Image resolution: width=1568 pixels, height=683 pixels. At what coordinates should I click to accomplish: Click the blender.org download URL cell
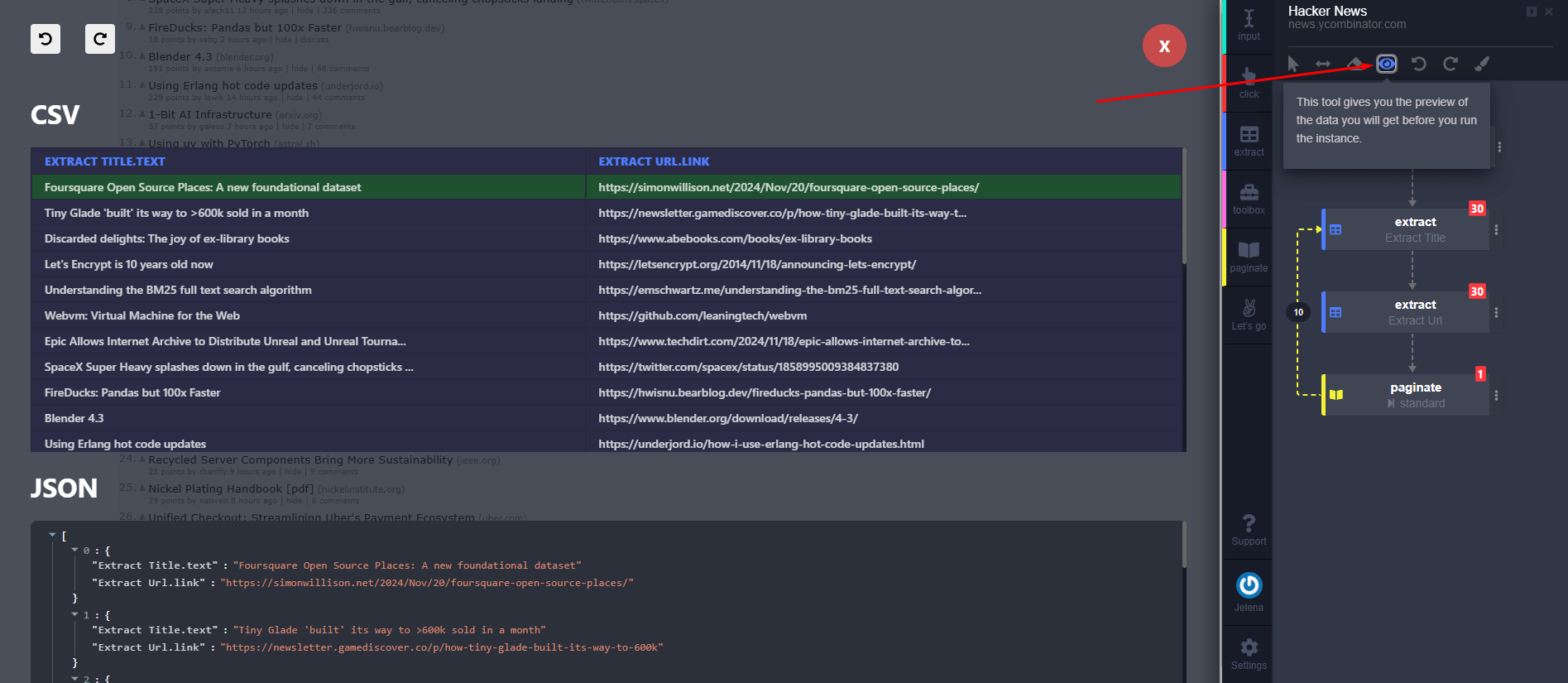pyautogui.click(x=884, y=418)
